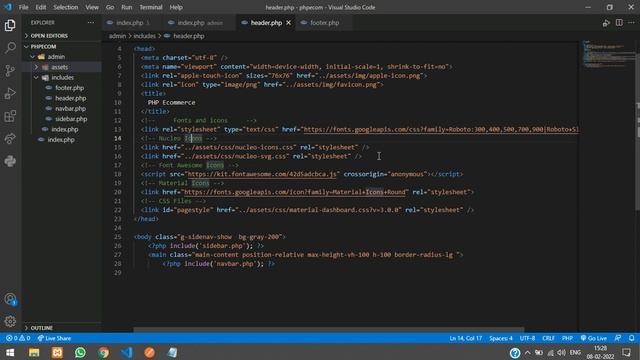This screenshot has width=640, height=360.
Task: Open the Run and Debug view
Action: [x=10, y=93]
